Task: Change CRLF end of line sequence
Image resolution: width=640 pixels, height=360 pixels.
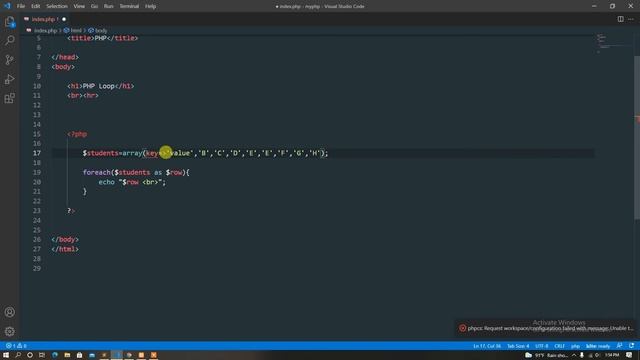Action: tap(559, 346)
